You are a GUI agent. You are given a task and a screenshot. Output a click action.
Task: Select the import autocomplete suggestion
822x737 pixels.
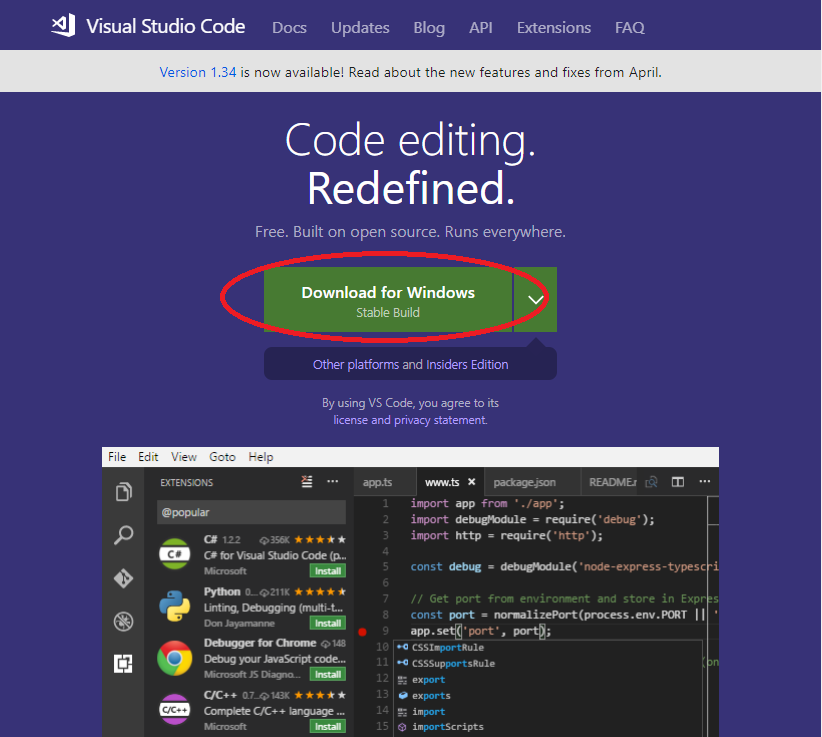click(548, 712)
